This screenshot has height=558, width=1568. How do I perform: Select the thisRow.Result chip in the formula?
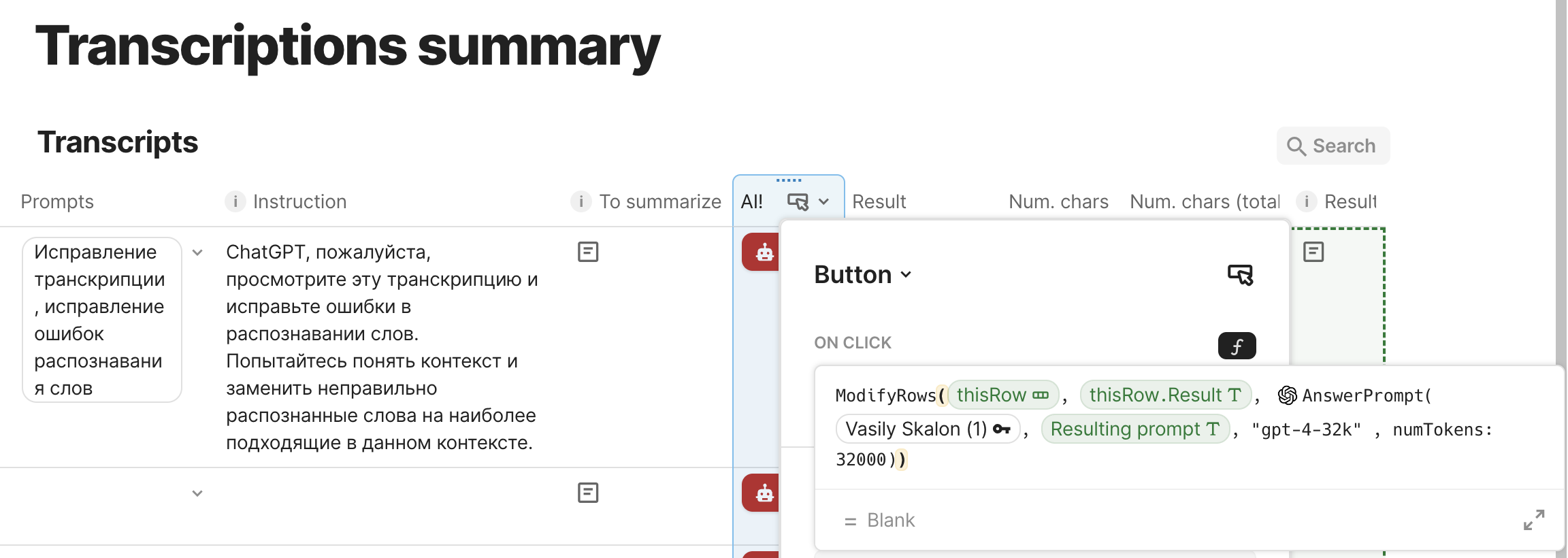point(1166,395)
